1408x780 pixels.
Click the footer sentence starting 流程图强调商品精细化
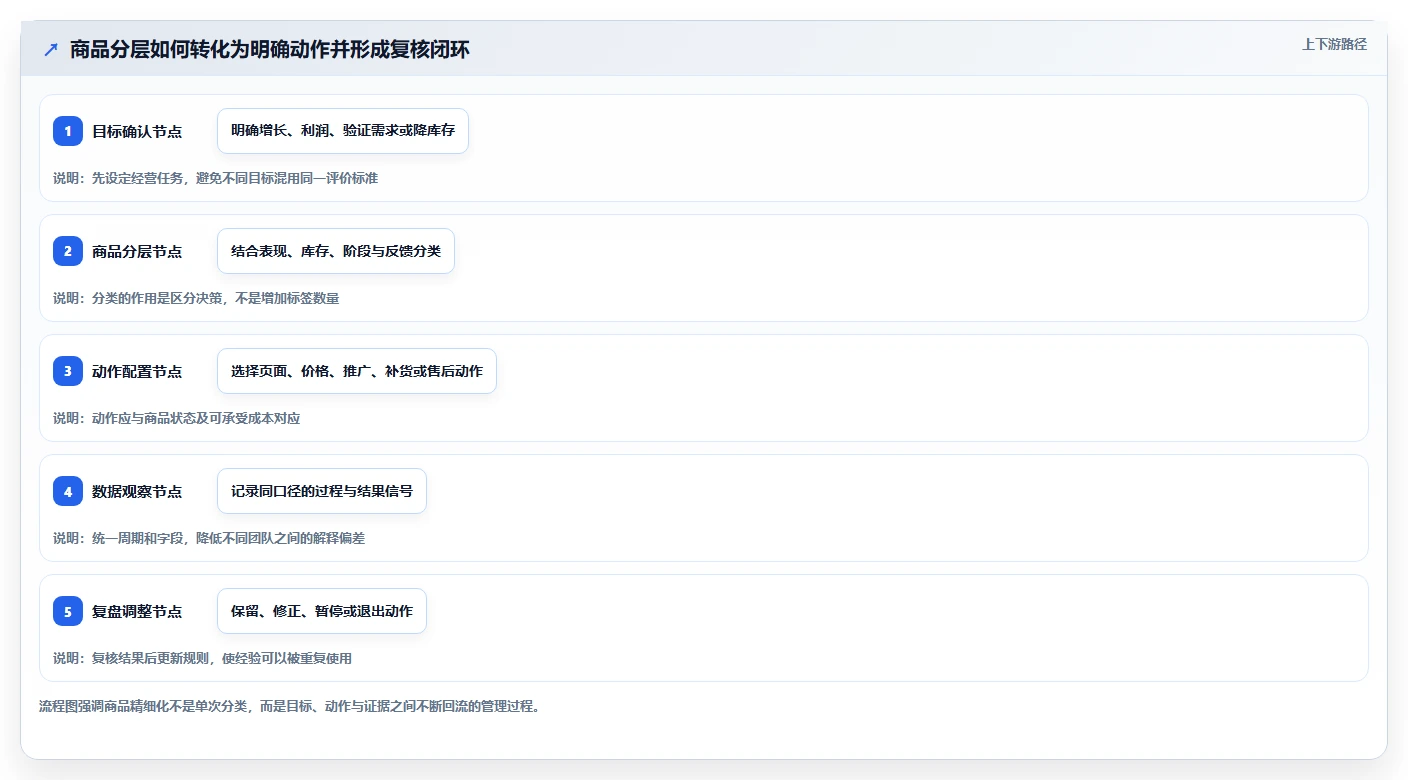[x=290, y=706]
